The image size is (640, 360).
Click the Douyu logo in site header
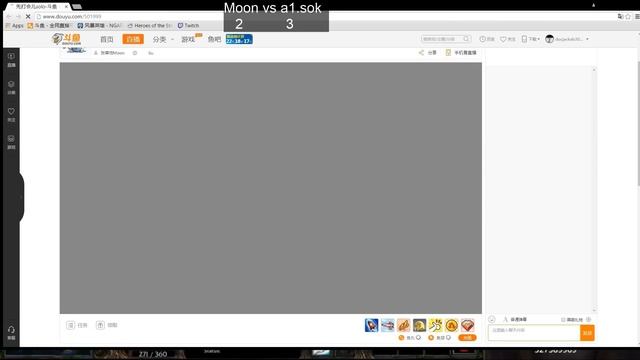pos(67,39)
